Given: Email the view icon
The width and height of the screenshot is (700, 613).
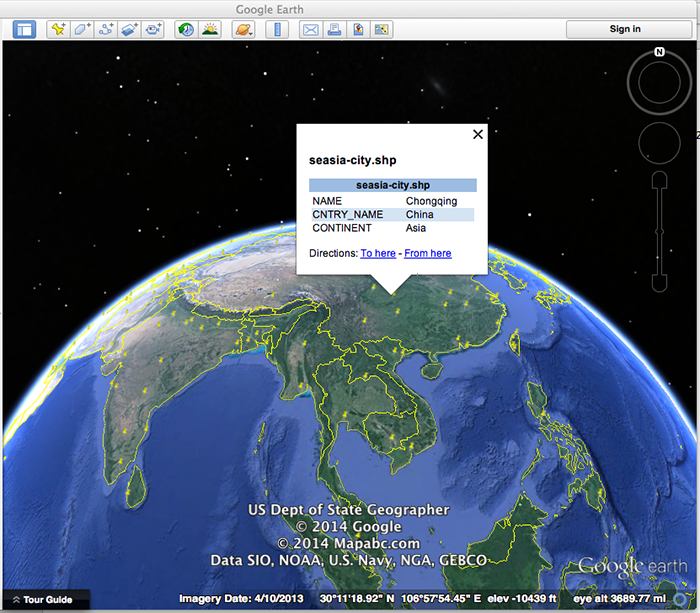Looking at the screenshot, I should click(x=311, y=29).
